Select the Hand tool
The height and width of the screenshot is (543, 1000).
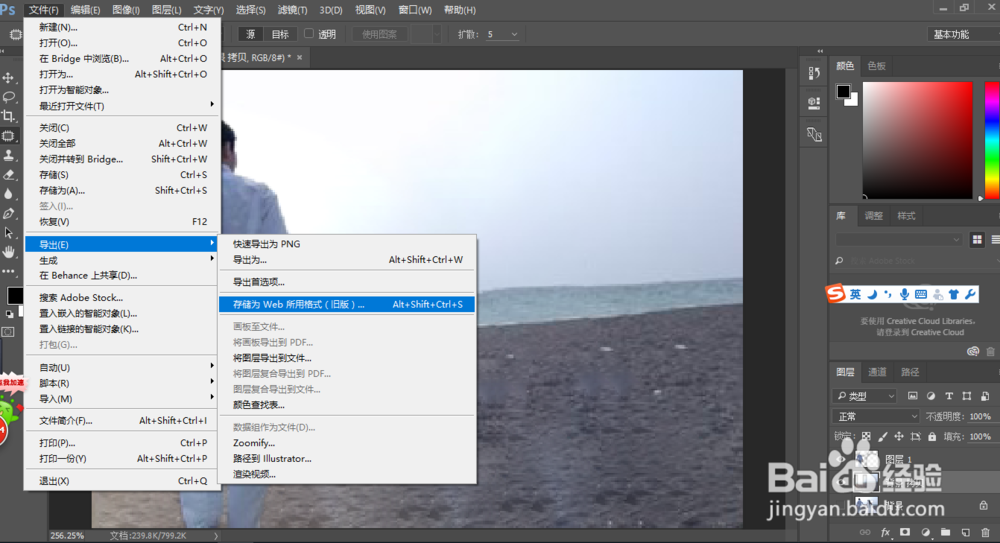tap(8, 252)
